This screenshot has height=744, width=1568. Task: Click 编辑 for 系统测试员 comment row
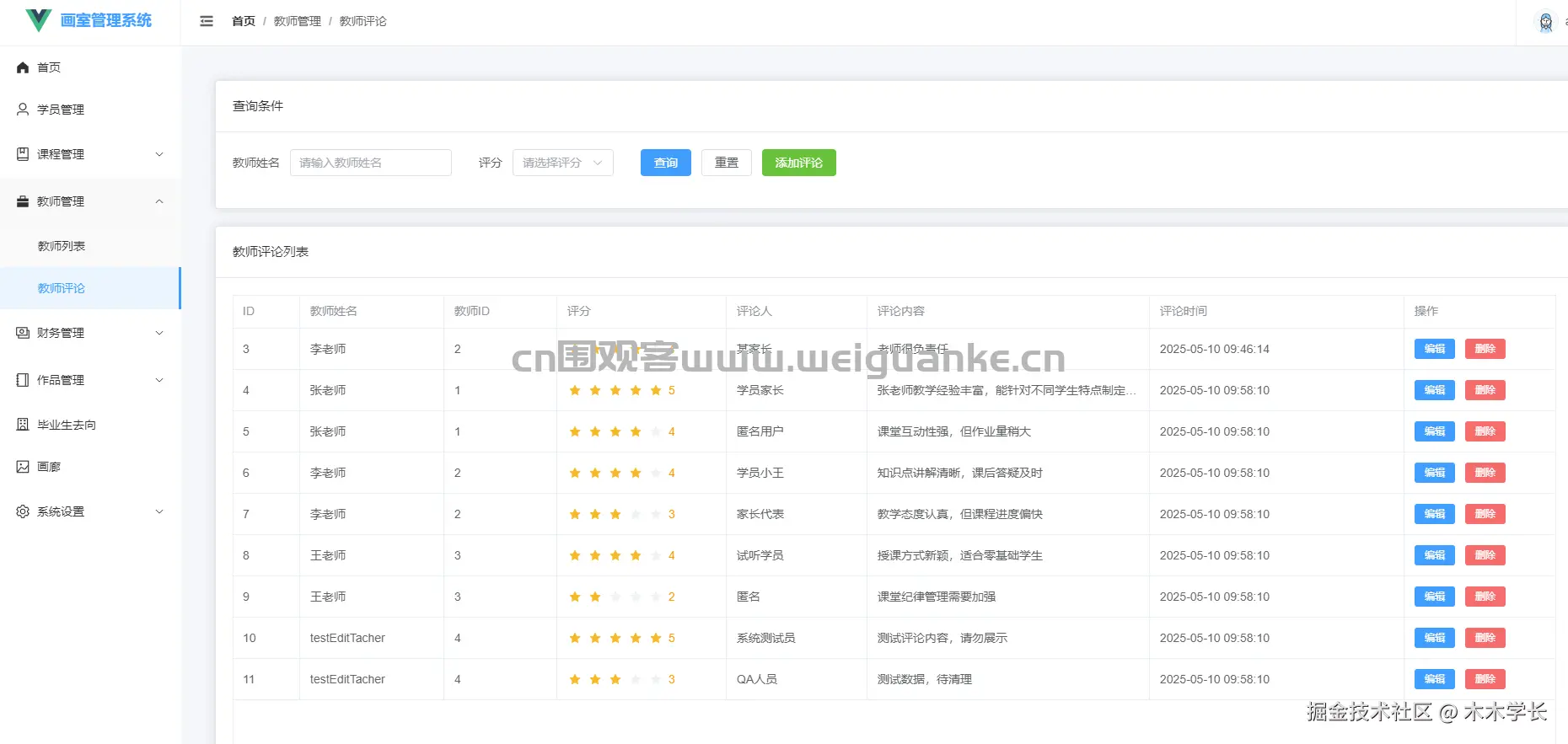click(1435, 638)
